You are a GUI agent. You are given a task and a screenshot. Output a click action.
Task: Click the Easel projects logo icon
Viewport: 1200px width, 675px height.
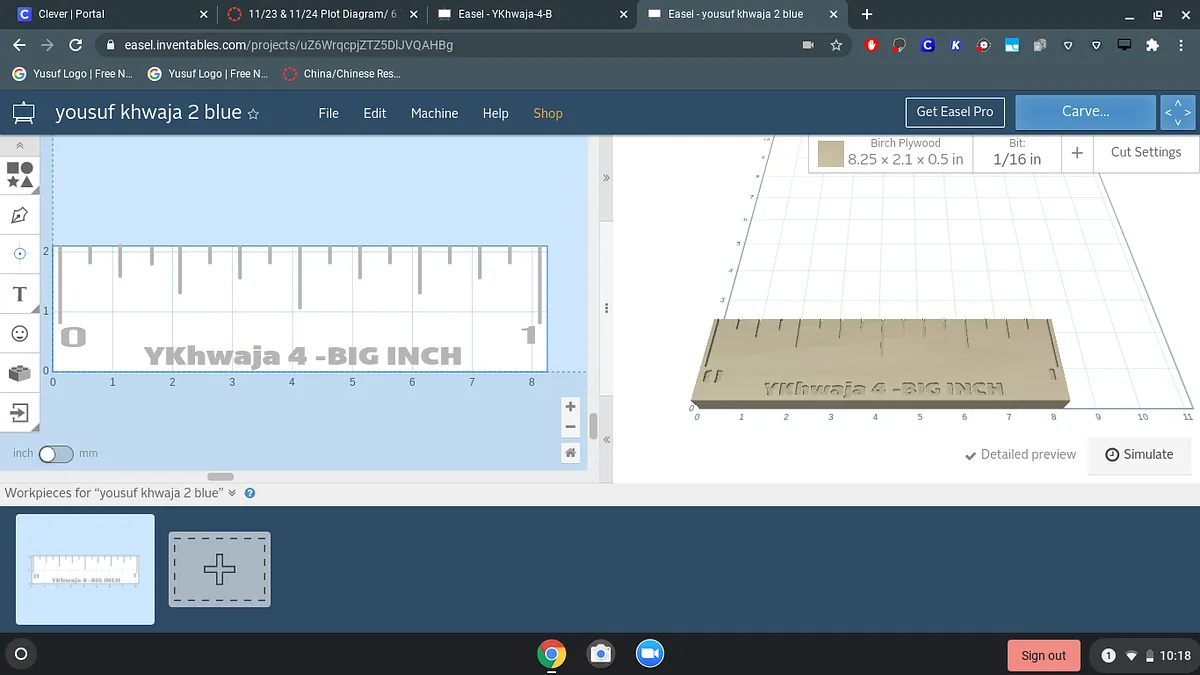[23, 113]
